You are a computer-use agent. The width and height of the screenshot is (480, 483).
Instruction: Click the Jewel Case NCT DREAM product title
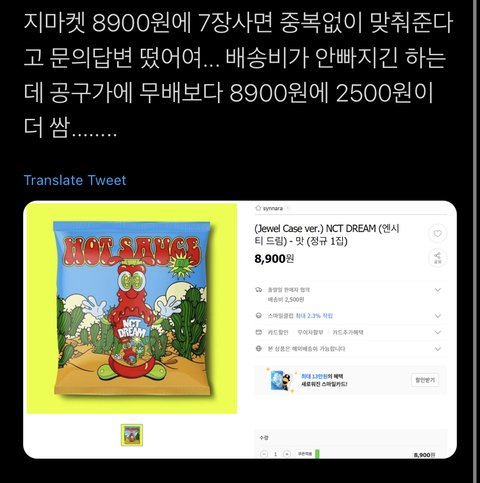click(x=327, y=235)
